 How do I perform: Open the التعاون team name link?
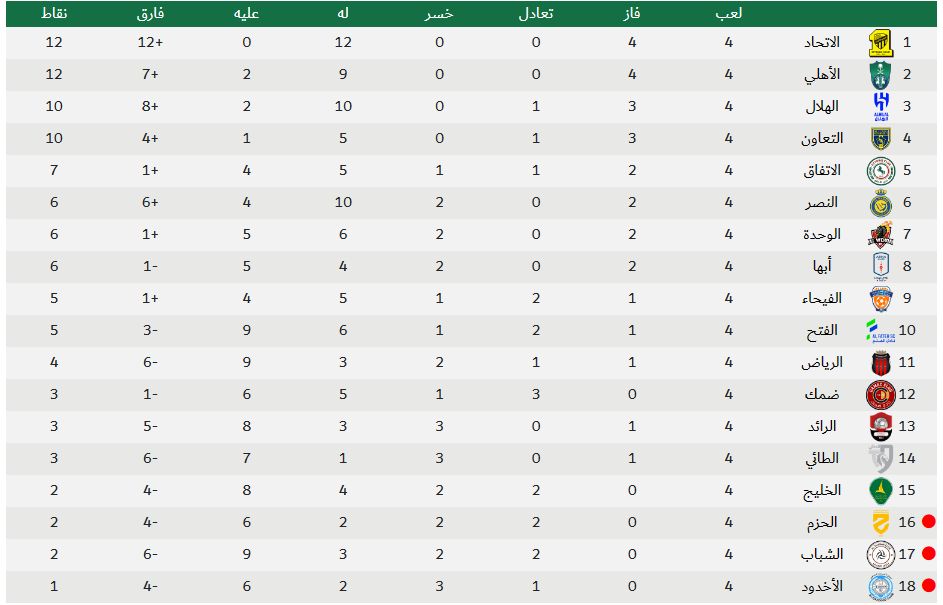point(821,139)
